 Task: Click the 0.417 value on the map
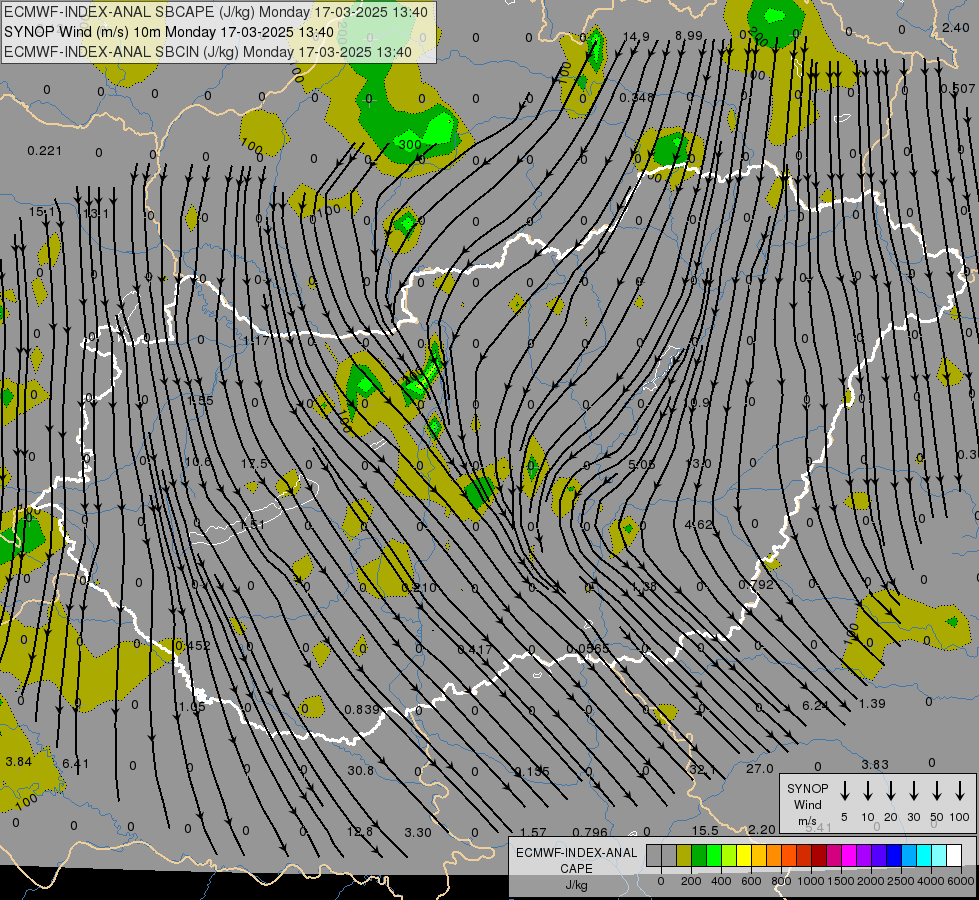click(x=475, y=650)
